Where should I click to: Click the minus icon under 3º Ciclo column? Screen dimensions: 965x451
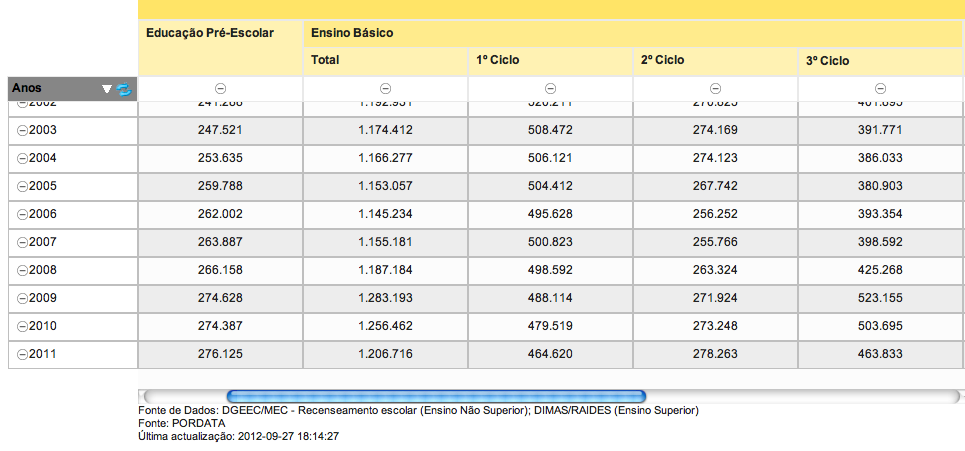tap(880, 89)
